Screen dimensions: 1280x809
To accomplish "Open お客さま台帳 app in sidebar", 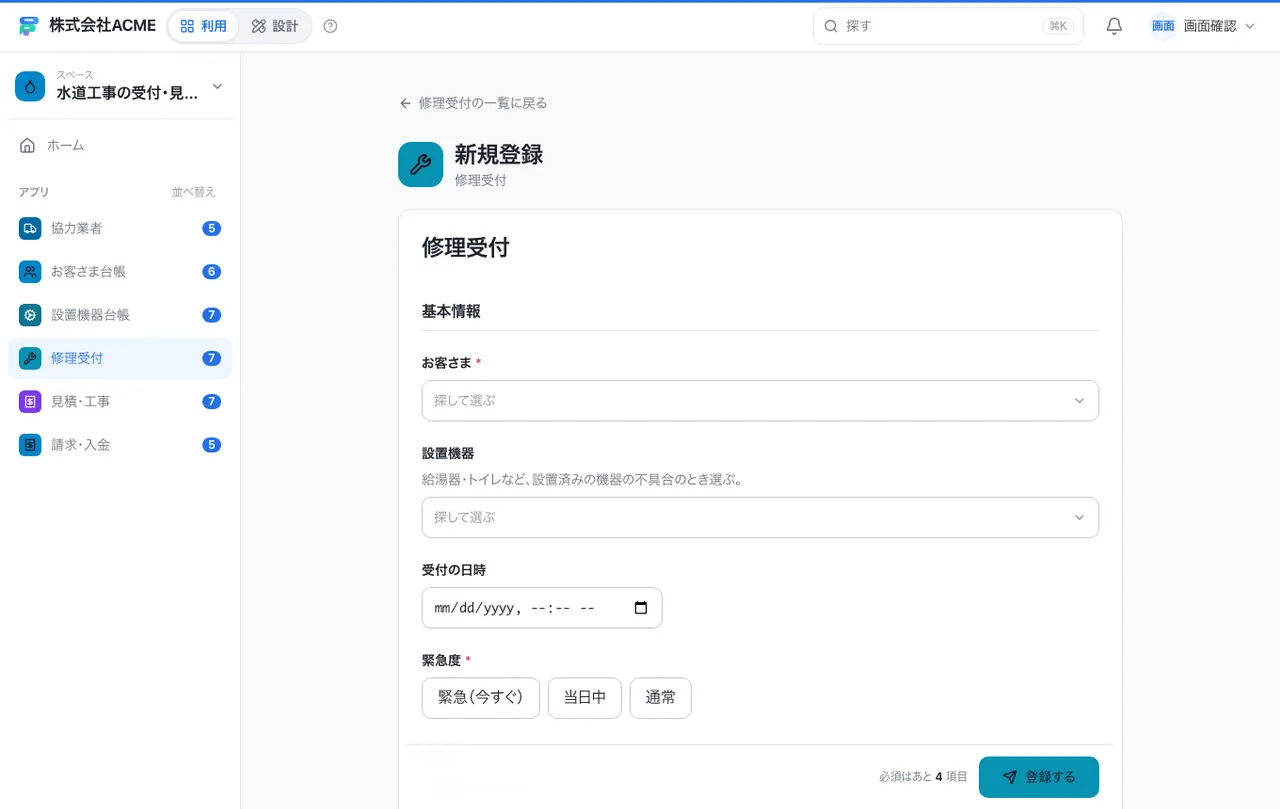I will click(120, 271).
